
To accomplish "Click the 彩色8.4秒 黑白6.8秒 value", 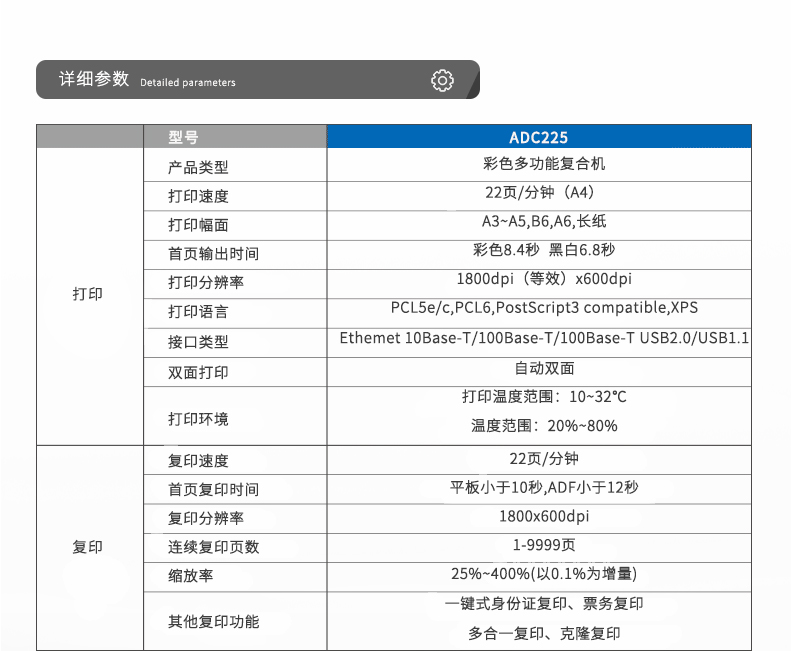I will point(543,250).
